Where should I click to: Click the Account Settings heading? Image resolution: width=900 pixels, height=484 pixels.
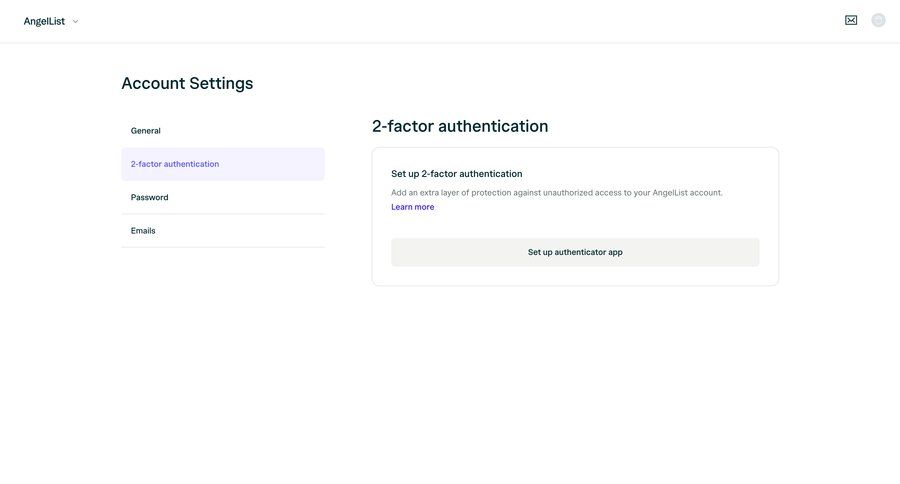pyautogui.click(x=187, y=83)
